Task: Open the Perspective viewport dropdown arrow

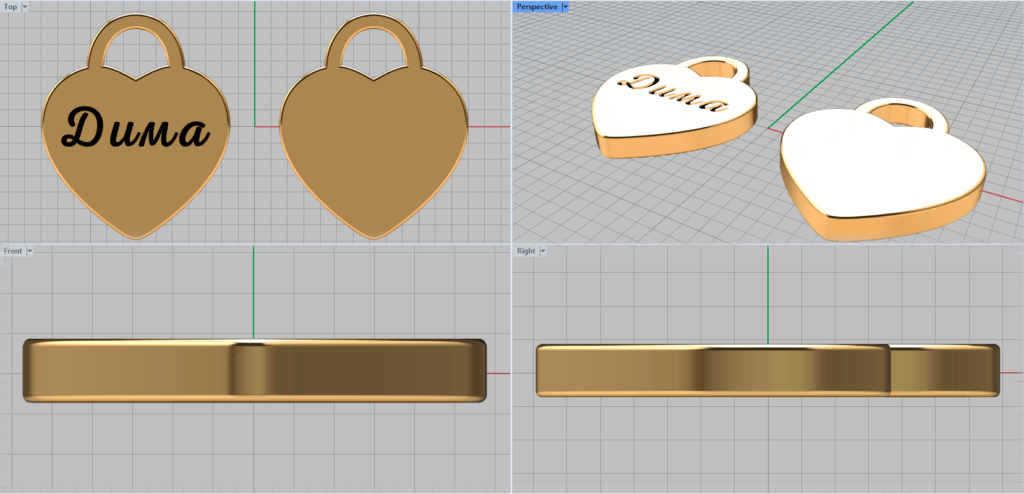Action: pyautogui.click(x=565, y=7)
